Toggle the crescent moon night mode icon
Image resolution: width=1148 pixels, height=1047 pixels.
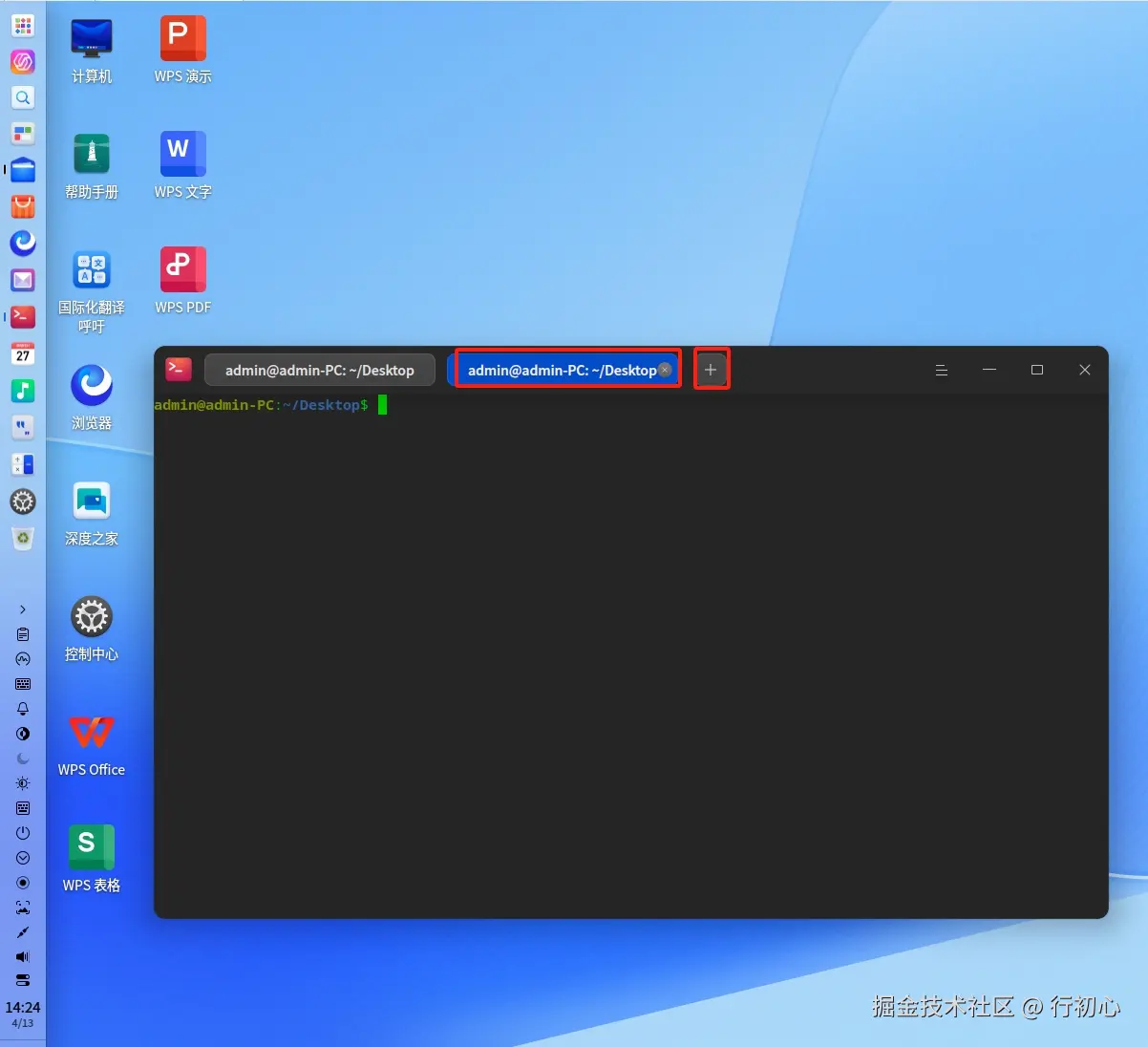23,759
